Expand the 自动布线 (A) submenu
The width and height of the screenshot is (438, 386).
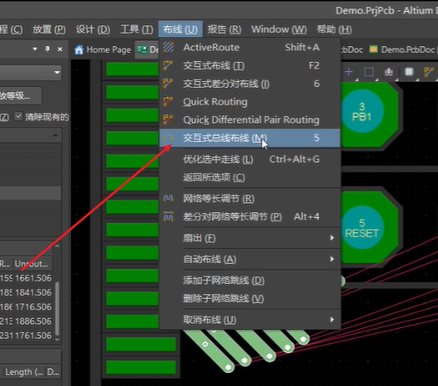click(332, 259)
